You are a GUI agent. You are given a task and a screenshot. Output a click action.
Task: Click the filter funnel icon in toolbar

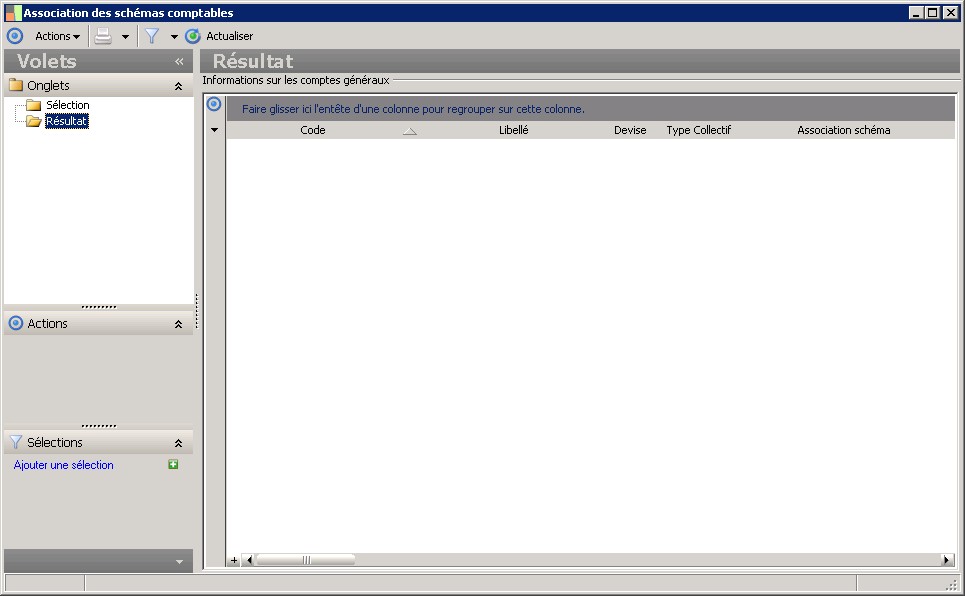[x=151, y=36]
